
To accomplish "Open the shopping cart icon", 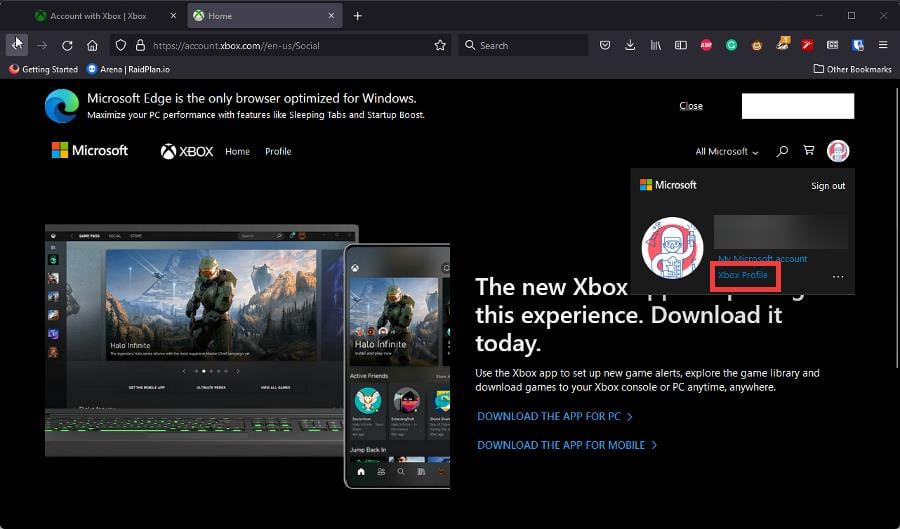I will pos(809,150).
